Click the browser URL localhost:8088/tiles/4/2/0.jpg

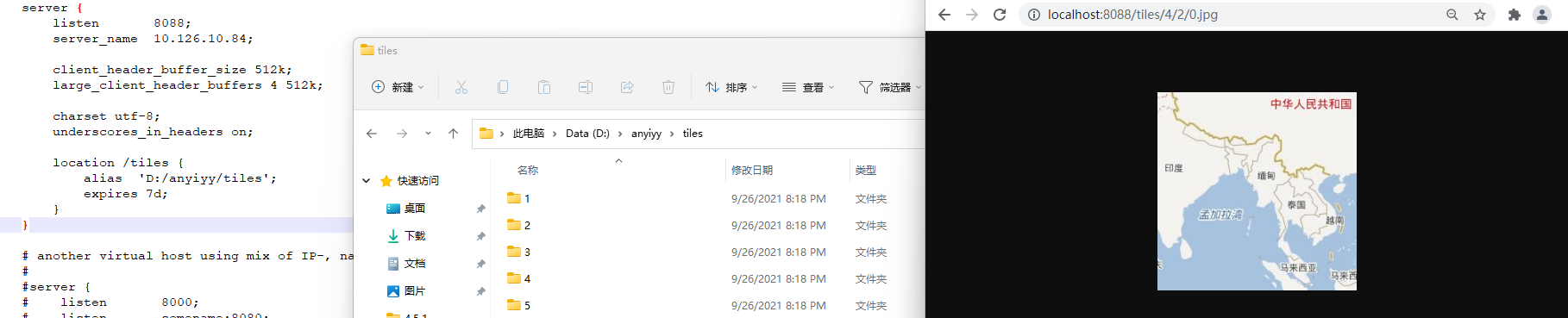pos(1132,15)
